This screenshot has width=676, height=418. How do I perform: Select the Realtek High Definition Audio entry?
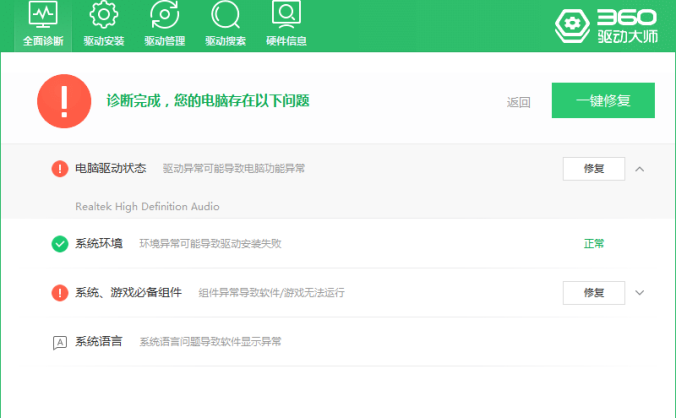pos(147,207)
